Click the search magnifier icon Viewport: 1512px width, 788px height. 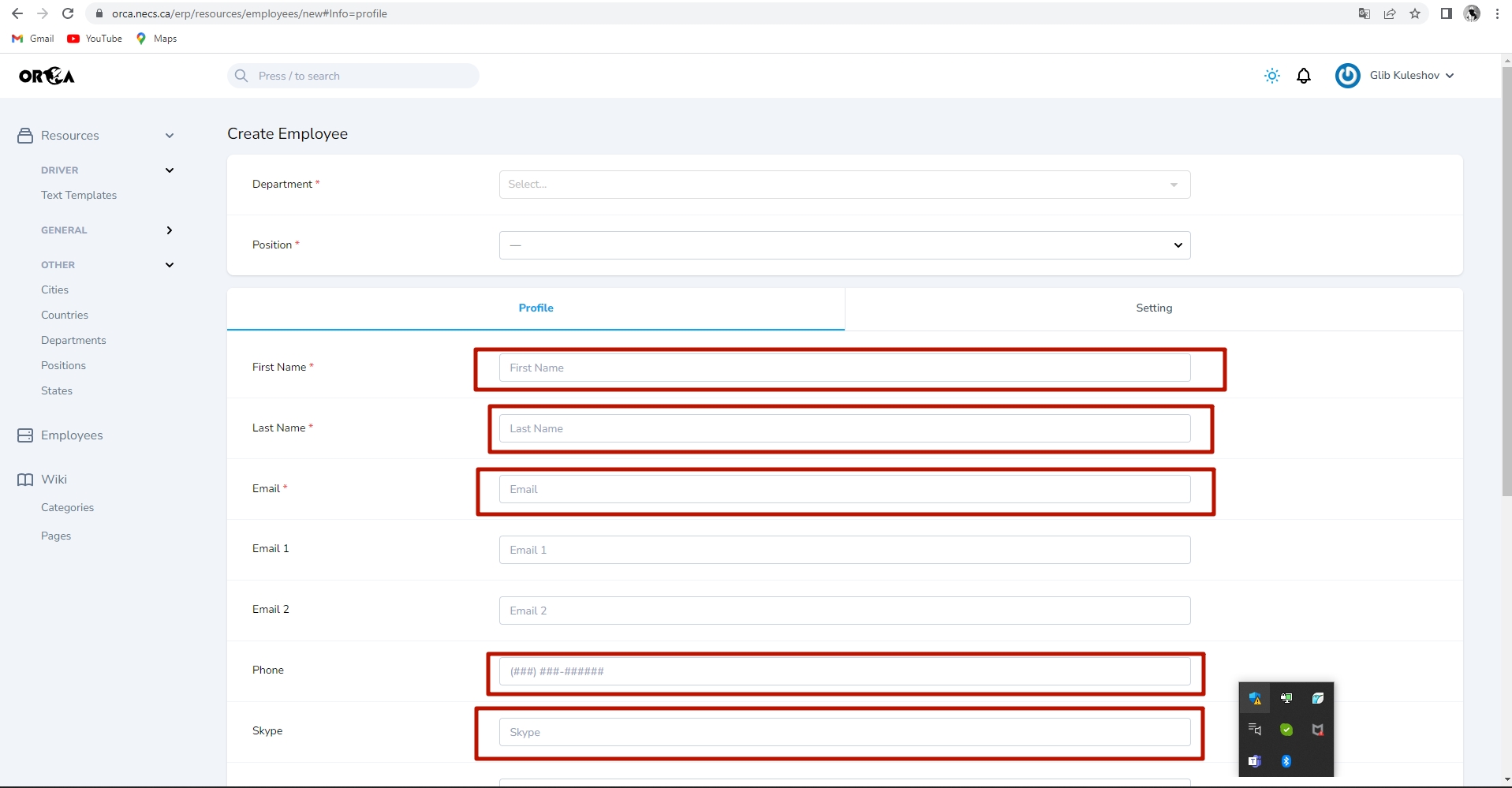(x=241, y=76)
